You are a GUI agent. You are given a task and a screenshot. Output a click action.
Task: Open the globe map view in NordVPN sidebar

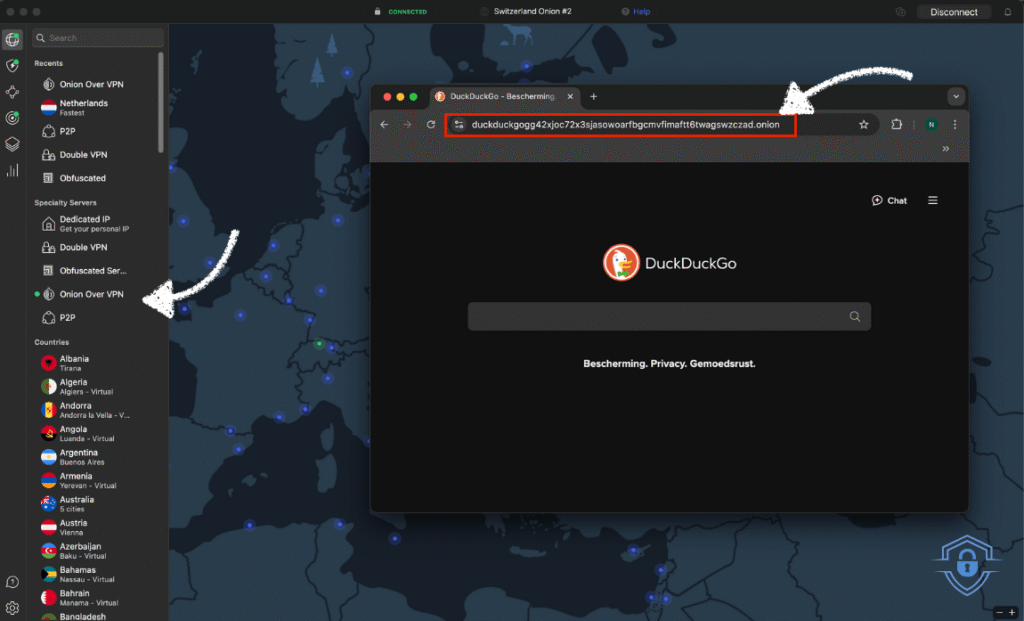tap(12, 39)
